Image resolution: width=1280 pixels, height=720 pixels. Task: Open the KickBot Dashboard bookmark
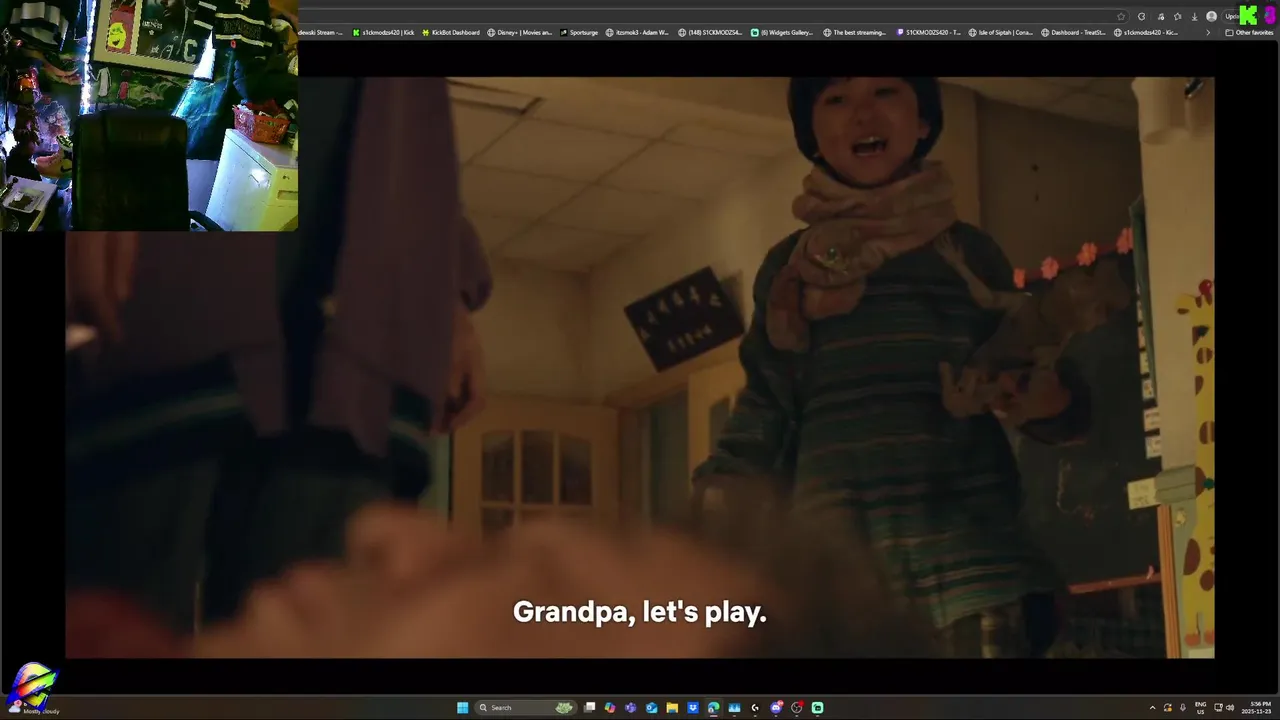pyautogui.click(x=451, y=32)
